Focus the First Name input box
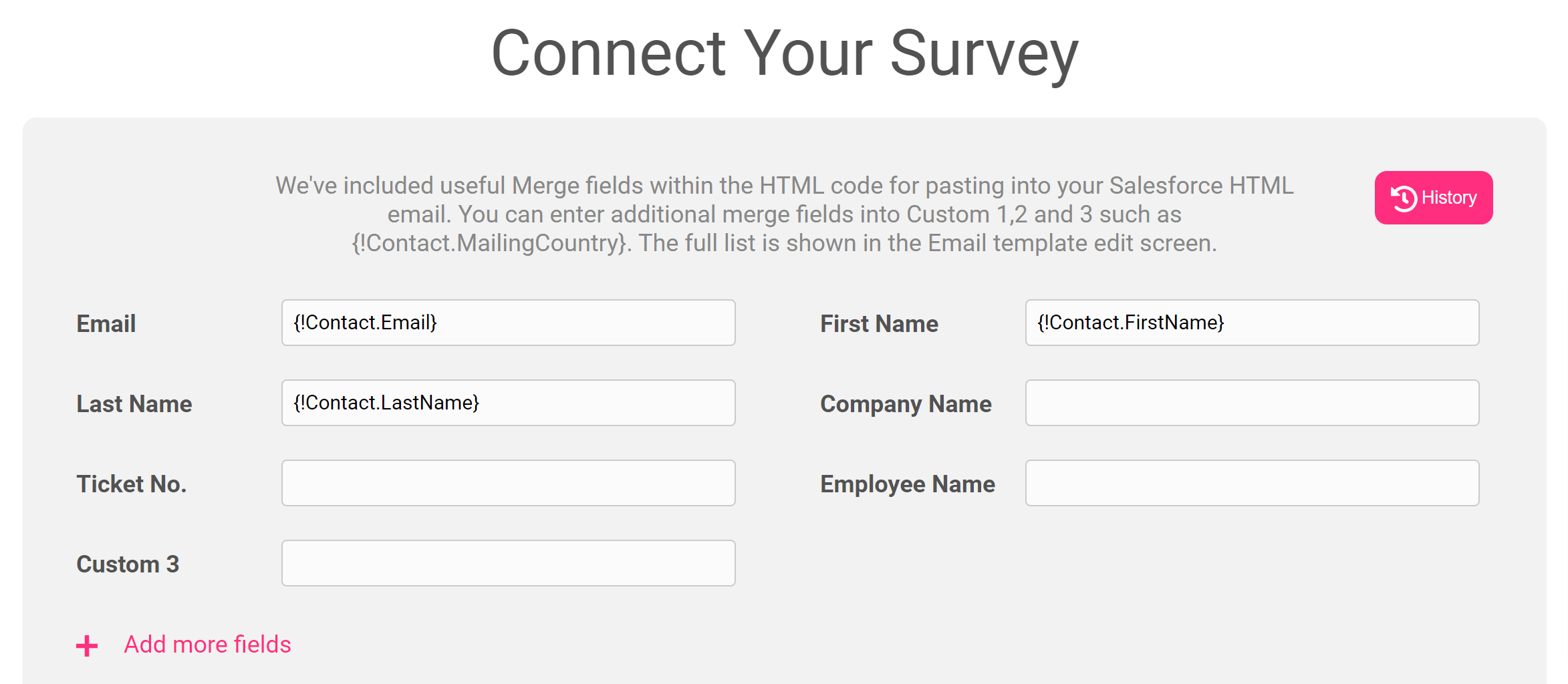 tap(1253, 323)
